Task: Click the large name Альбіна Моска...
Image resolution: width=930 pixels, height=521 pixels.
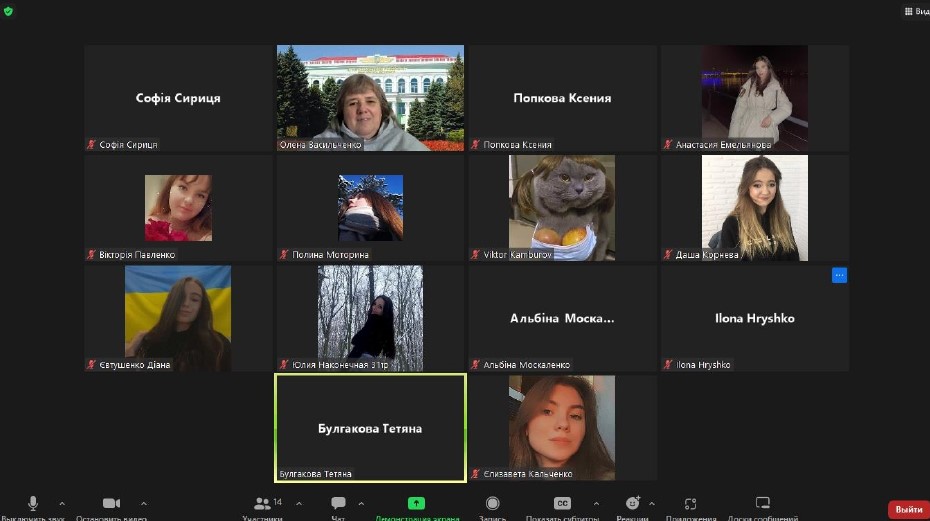Action: (562, 318)
